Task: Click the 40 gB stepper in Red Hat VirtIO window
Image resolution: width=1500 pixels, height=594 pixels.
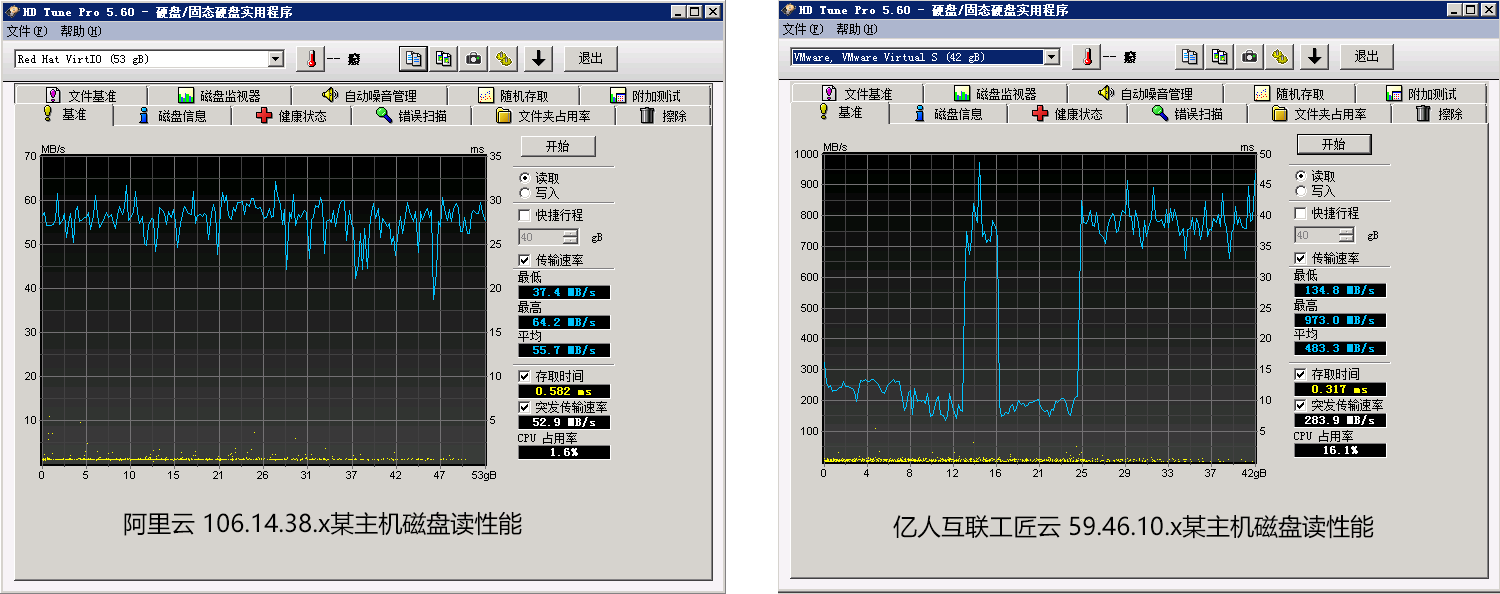Action: 570,237
